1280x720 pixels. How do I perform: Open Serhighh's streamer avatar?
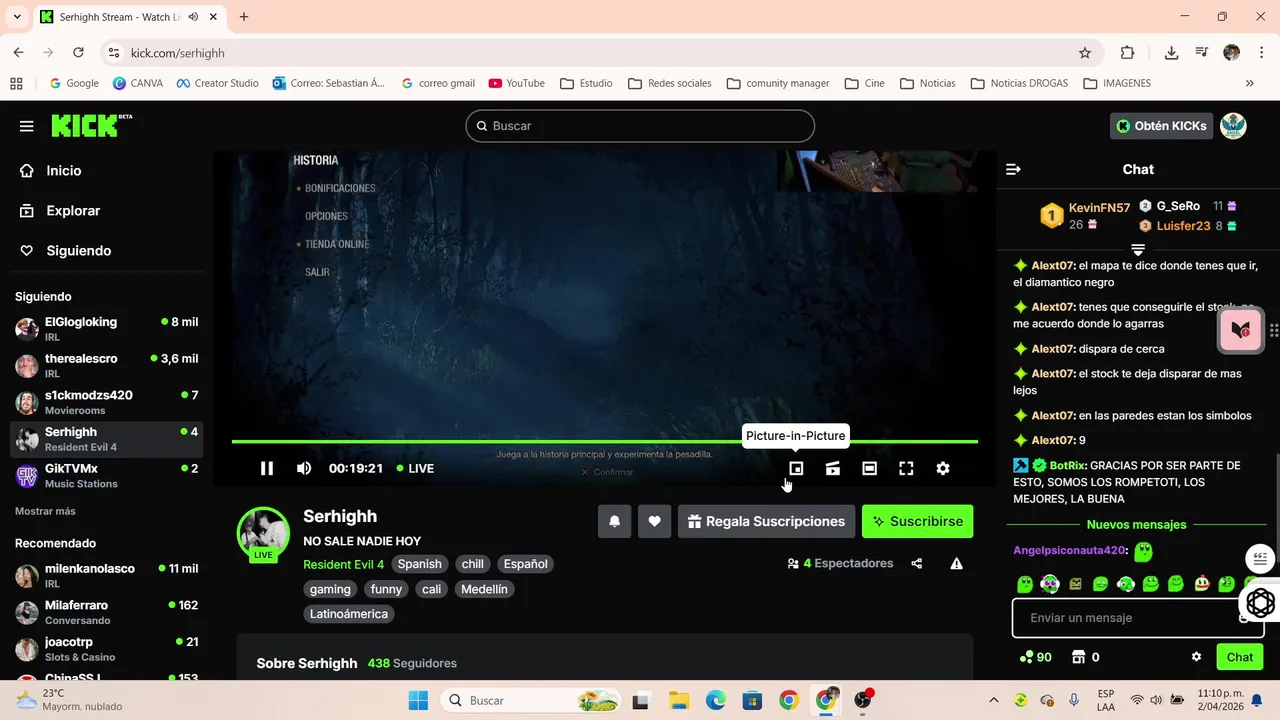pos(263,533)
